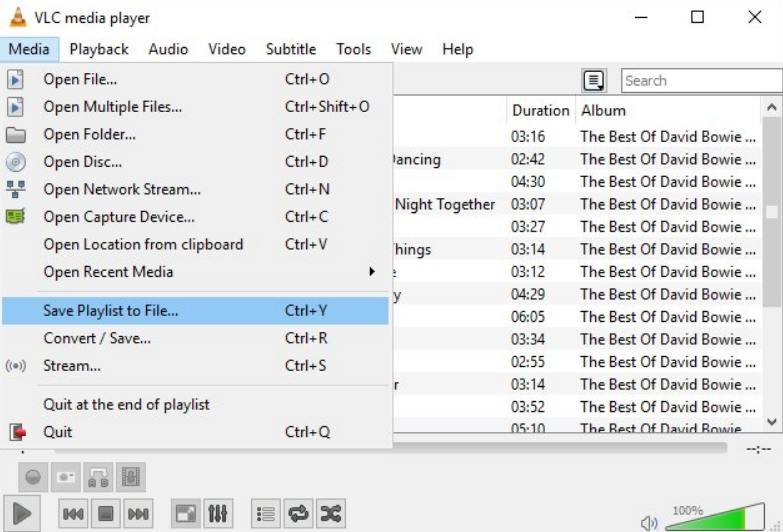Click the Record button
The width and height of the screenshot is (783, 532).
(x=33, y=477)
